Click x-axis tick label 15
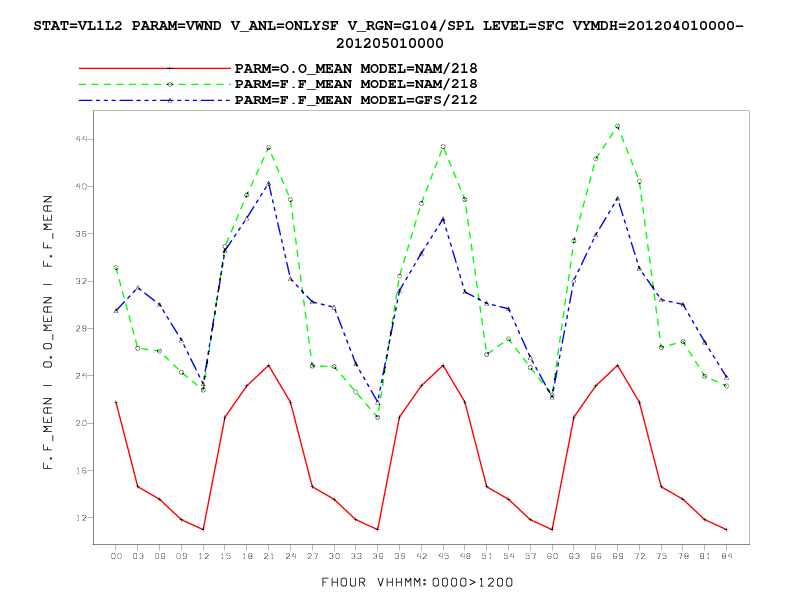The image size is (792, 612). coord(225,556)
